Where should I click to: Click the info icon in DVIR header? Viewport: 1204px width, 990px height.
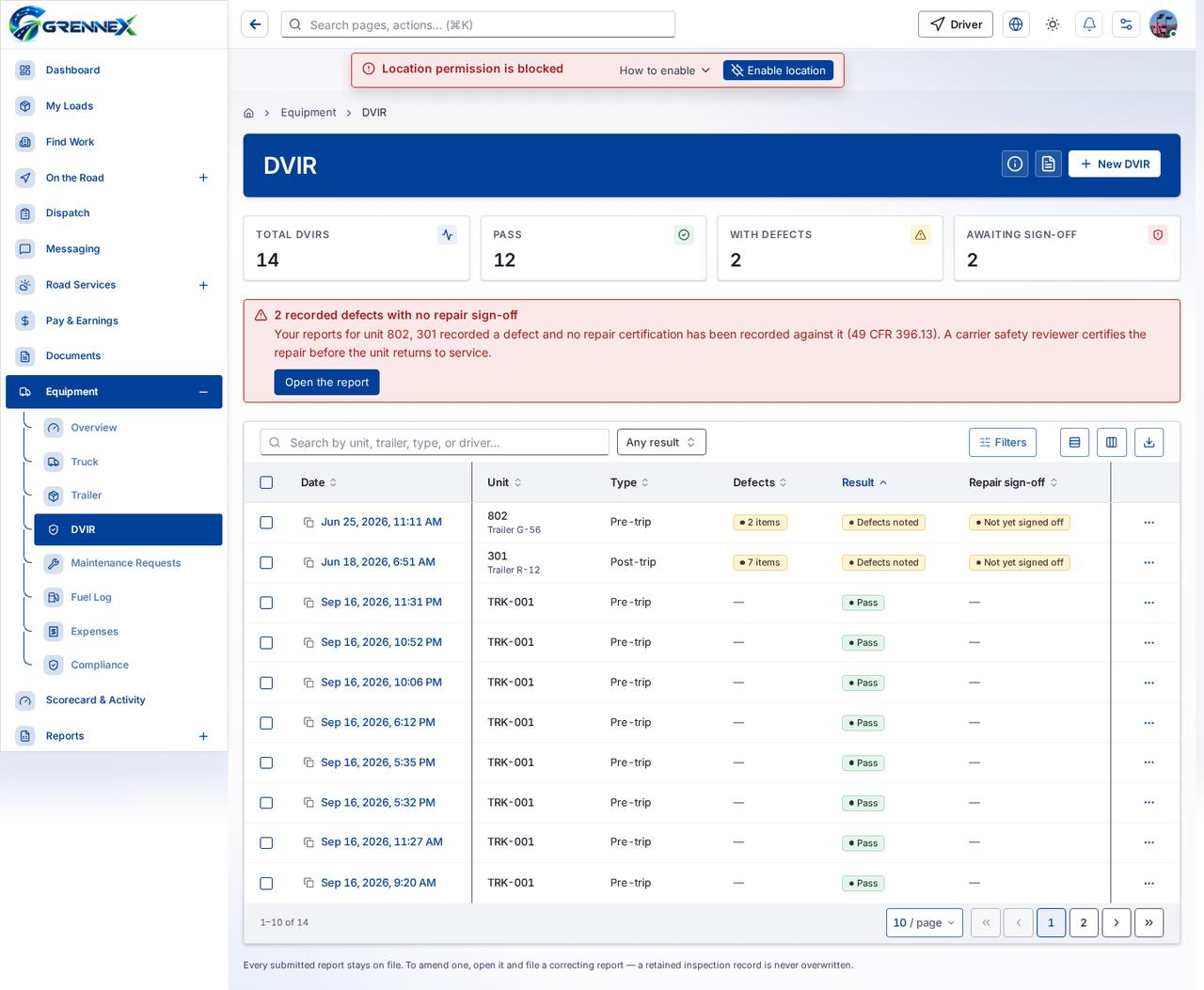1015,164
